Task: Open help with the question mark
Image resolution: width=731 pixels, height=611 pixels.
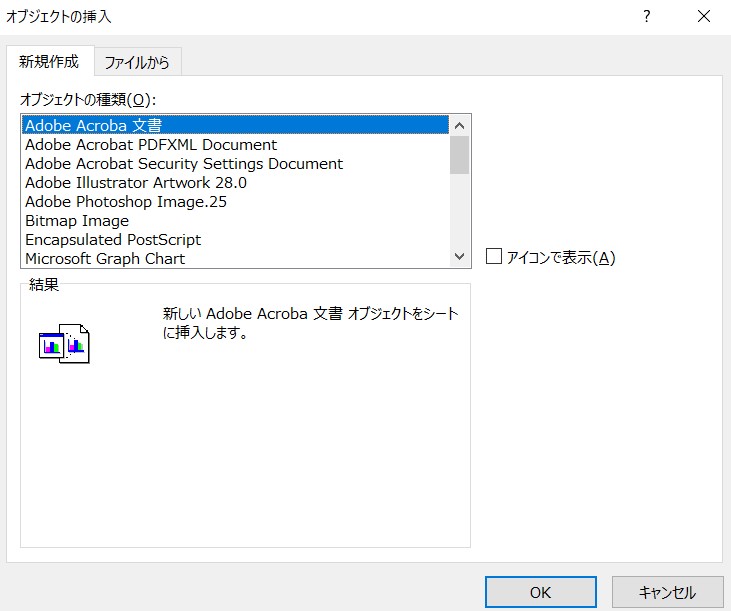Action: [x=647, y=17]
